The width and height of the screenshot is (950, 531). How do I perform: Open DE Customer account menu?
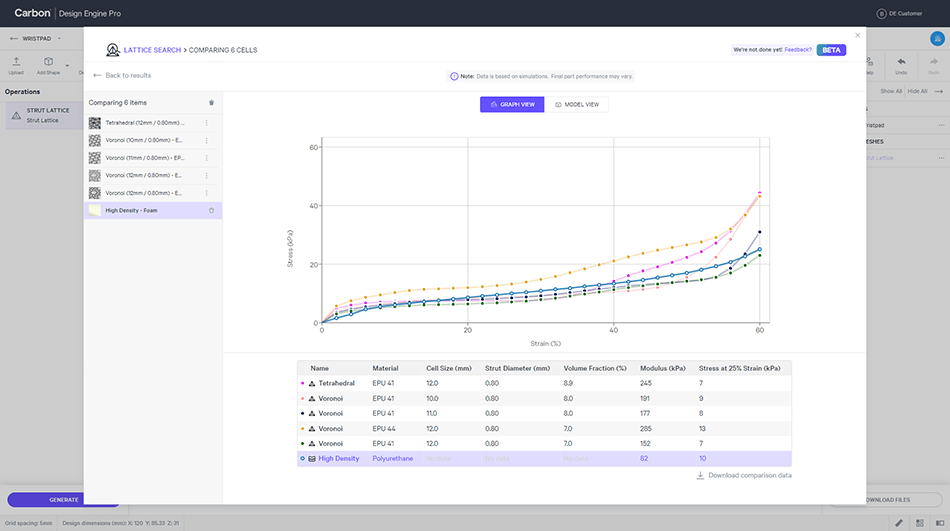(x=899, y=13)
